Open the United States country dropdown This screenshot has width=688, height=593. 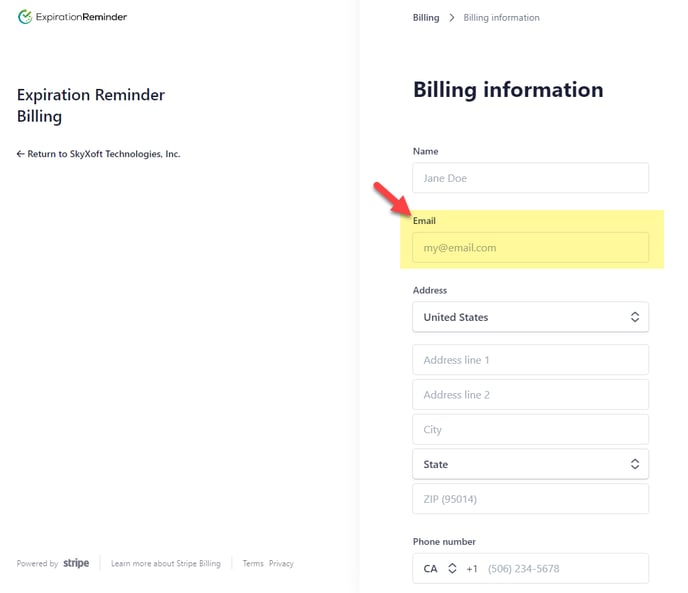(530, 317)
